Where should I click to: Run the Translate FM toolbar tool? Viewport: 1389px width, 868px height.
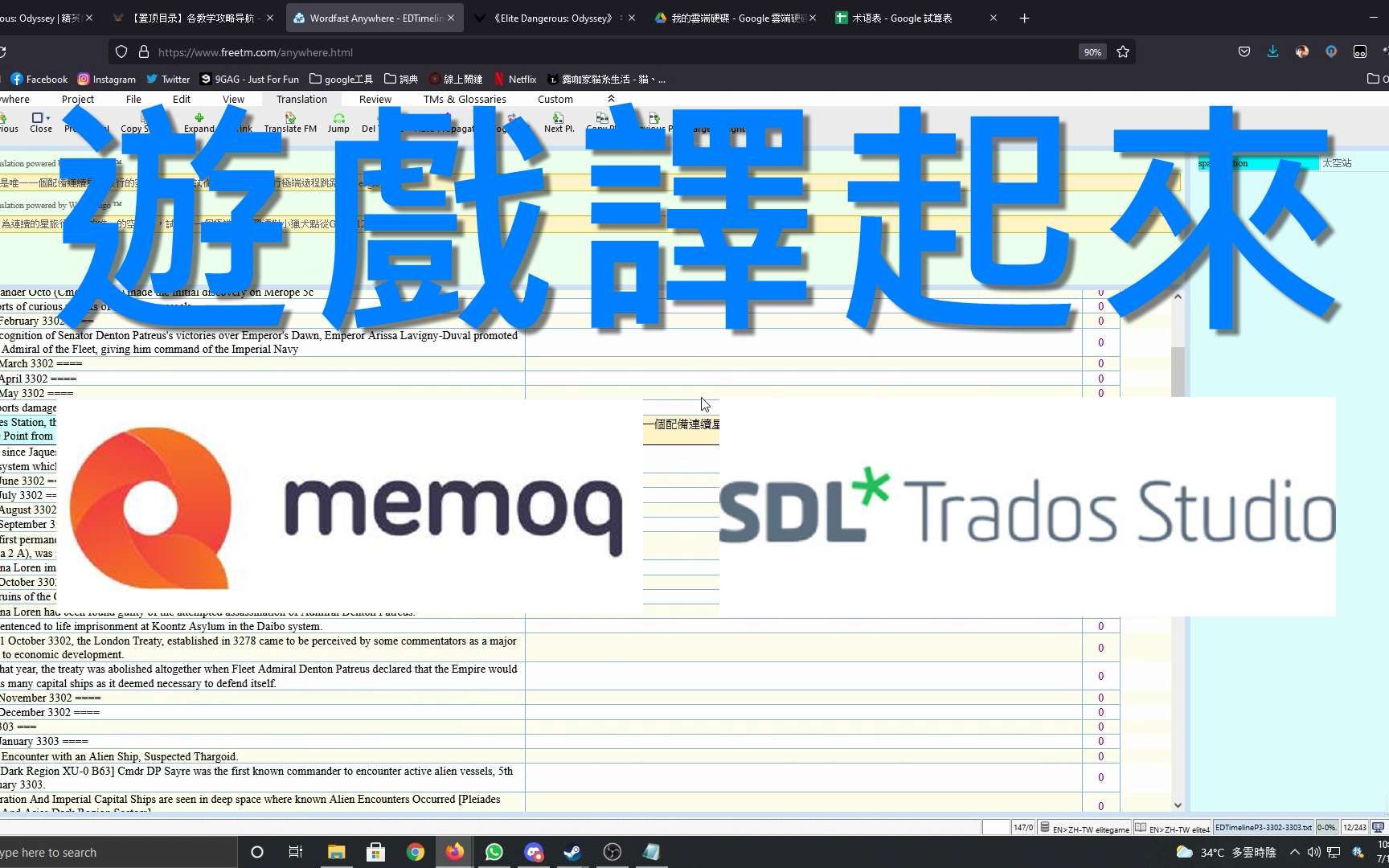click(x=290, y=118)
